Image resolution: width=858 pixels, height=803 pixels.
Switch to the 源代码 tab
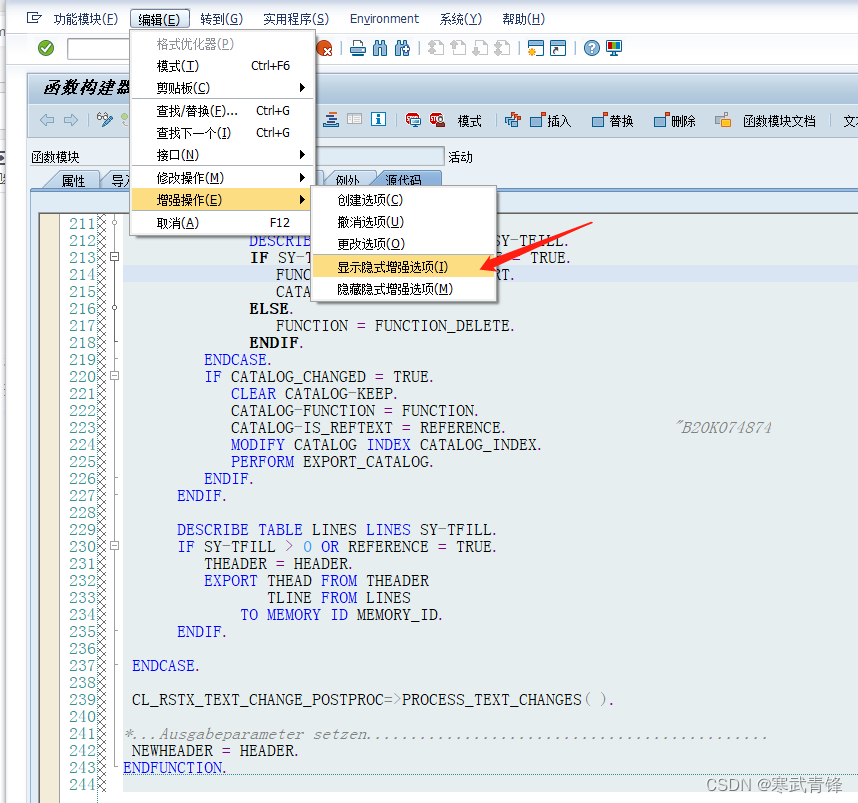[404, 180]
